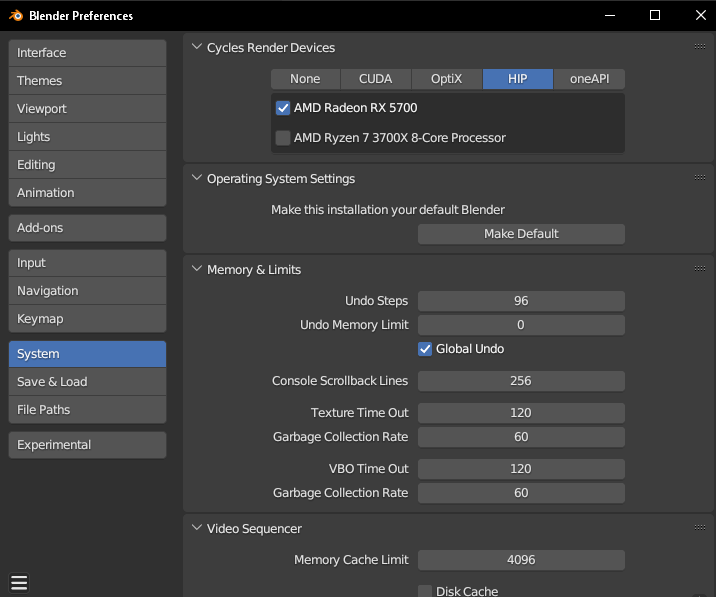This screenshot has width=716, height=597.
Task: Collapse the Cycles Render Devices panel
Action: (x=197, y=47)
